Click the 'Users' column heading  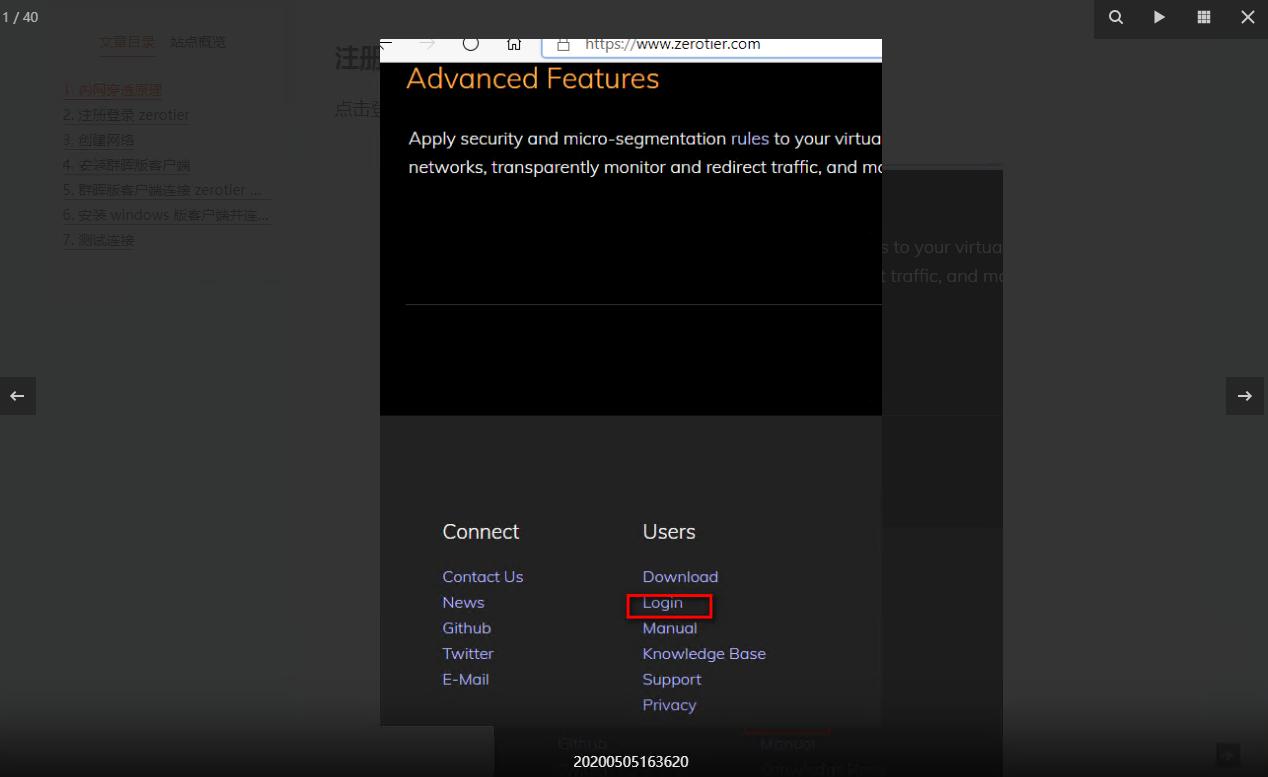click(x=669, y=532)
